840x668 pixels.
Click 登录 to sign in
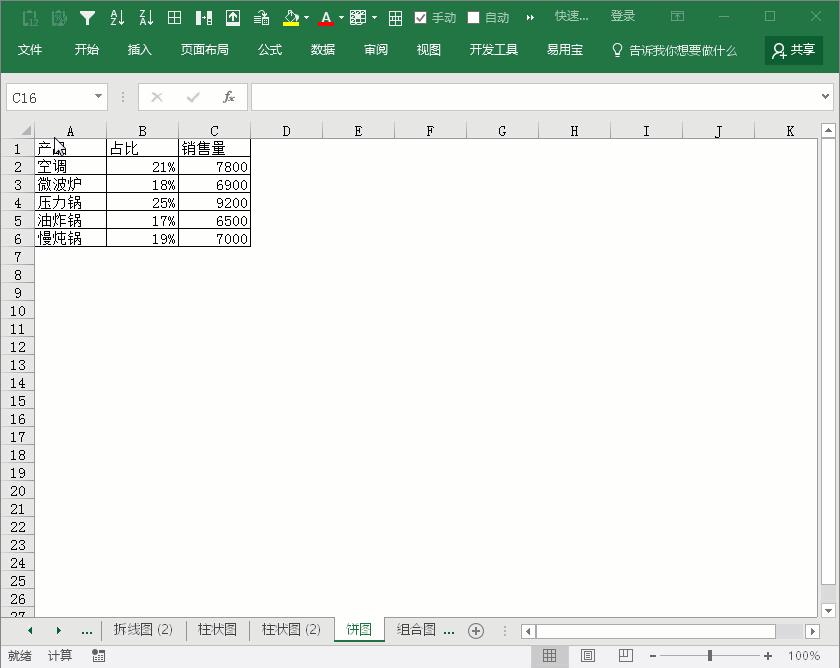(623, 16)
